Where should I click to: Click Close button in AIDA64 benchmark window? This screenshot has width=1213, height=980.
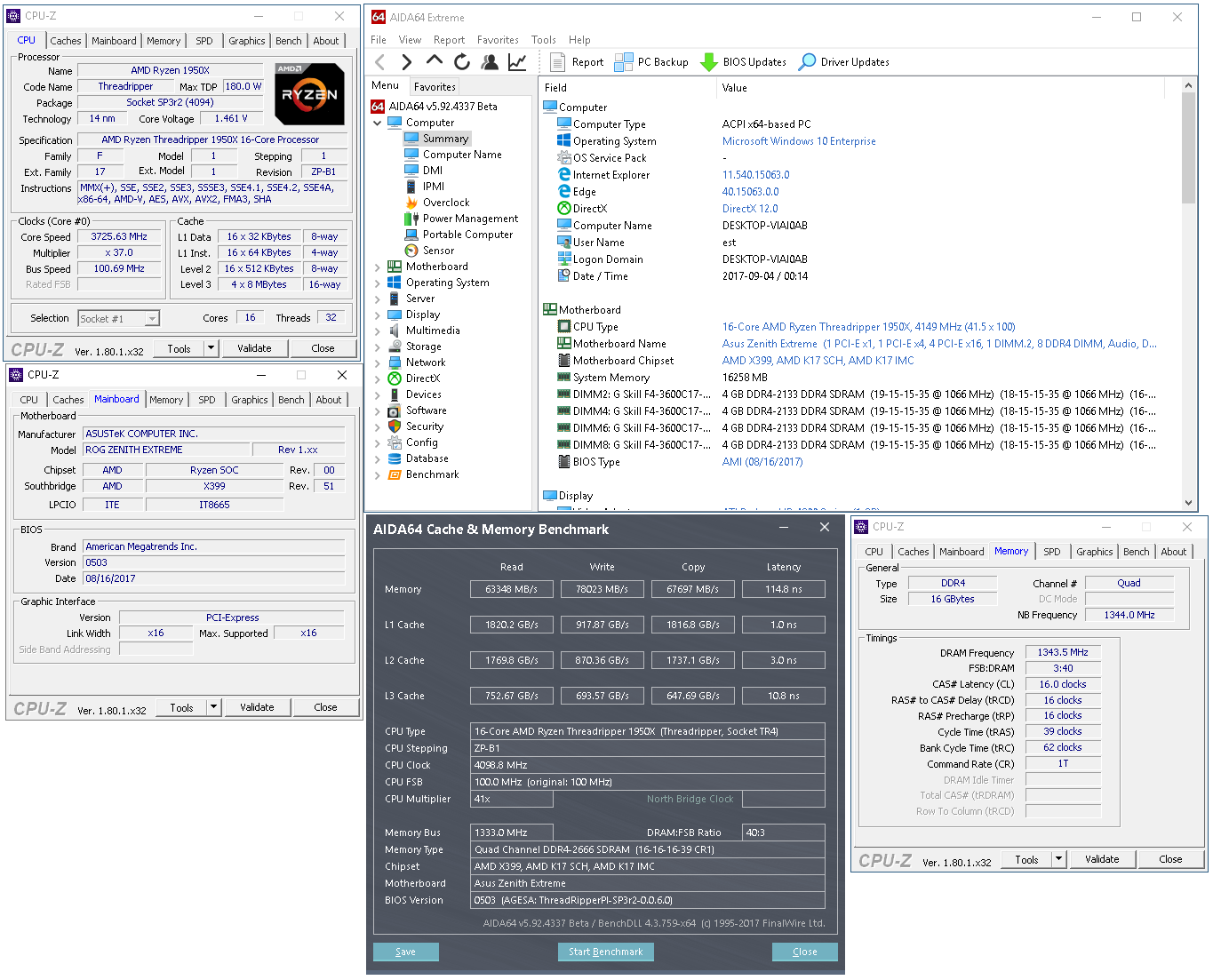point(805,952)
